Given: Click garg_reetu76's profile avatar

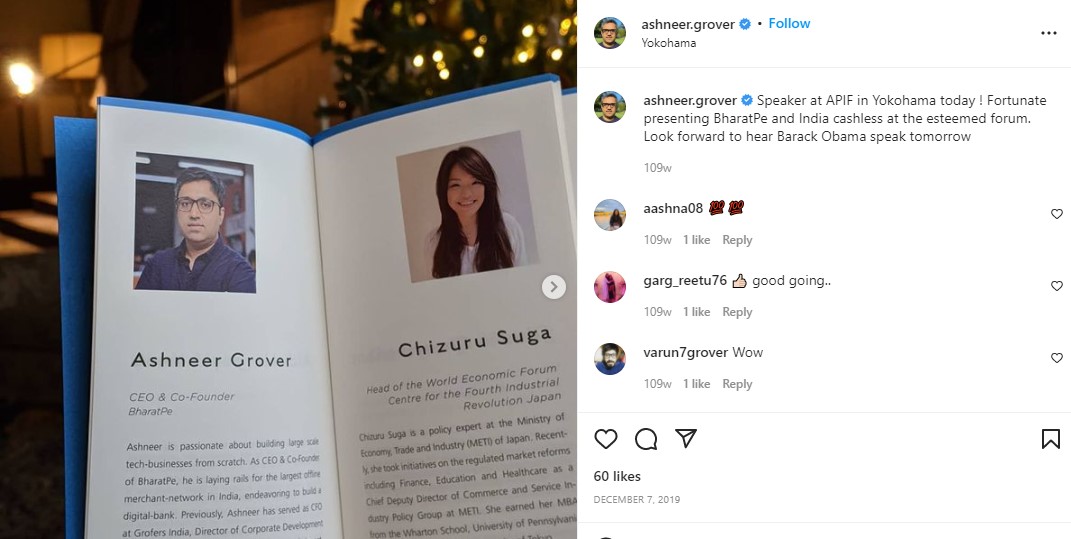Looking at the screenshot, I should pyautogui.click(x=610, y=287).
